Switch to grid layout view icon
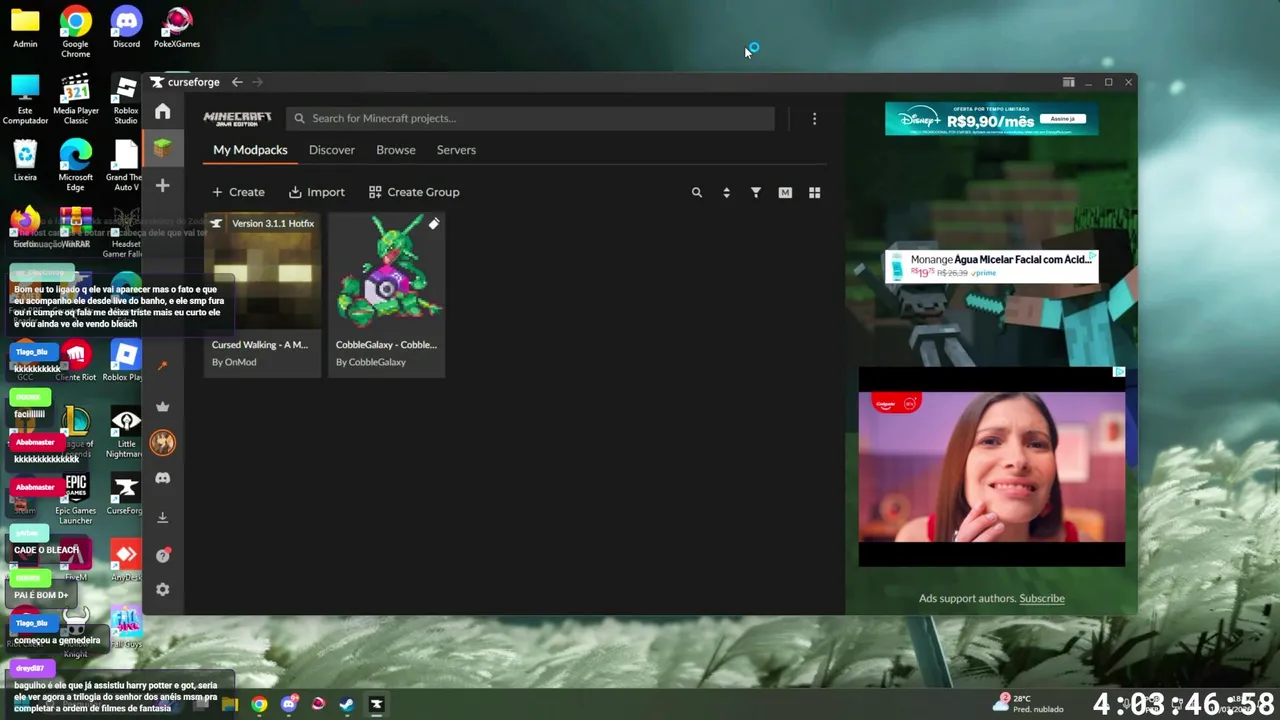Image resolution: width=1280 pixels, height=720 pixels. click(x=814, y=192)
